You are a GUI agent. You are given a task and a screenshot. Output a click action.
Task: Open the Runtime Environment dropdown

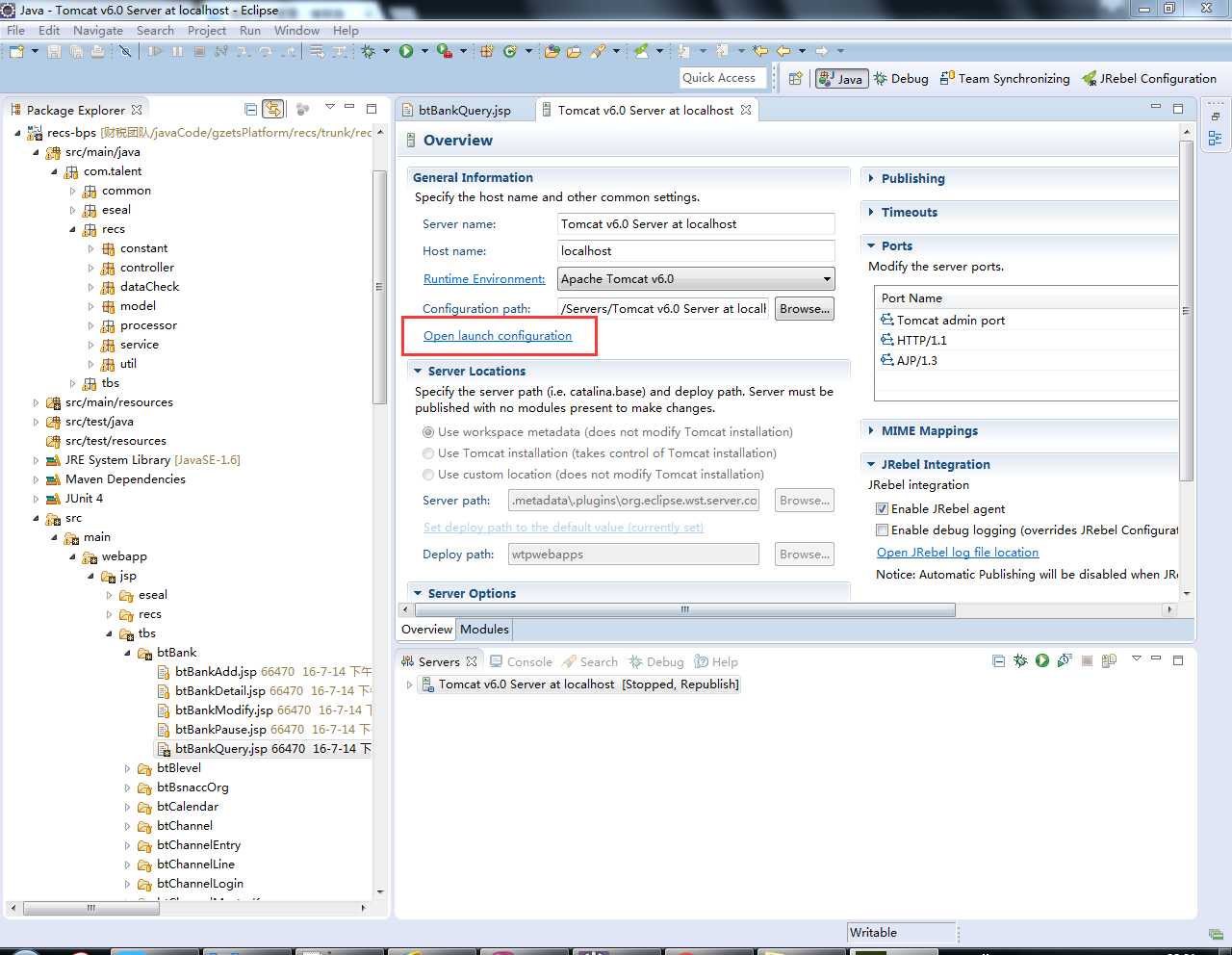(697, 279)
